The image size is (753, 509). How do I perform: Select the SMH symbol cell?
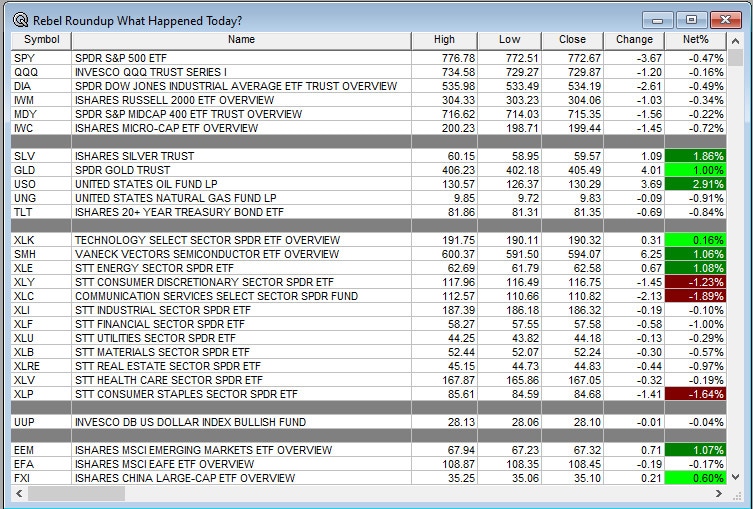click(x=41, y=254)
